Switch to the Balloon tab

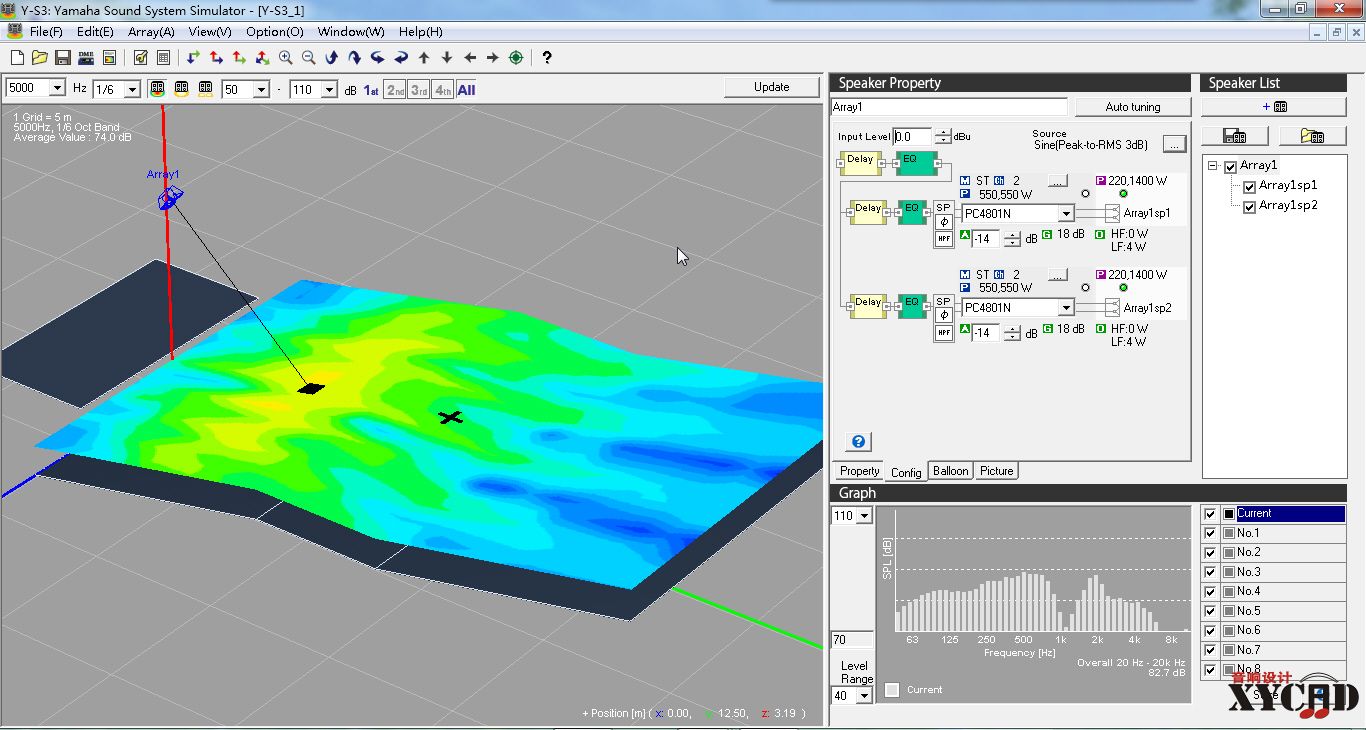tap(951, 471)
